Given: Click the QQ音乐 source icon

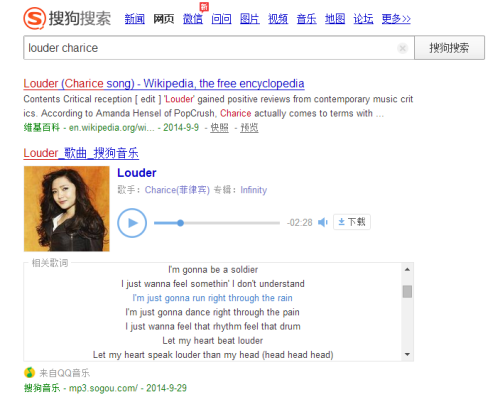Looking at the screenshot, I should point(30,373).
